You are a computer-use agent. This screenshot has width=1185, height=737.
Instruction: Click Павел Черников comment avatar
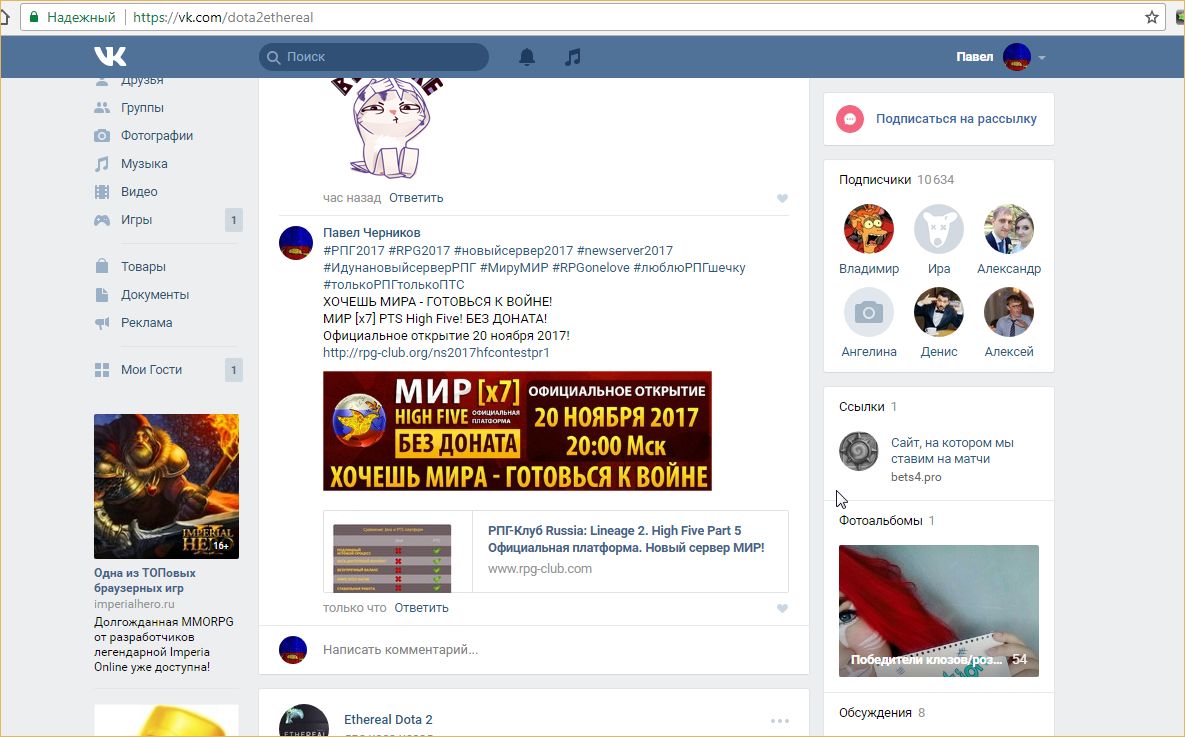[295, 243]
